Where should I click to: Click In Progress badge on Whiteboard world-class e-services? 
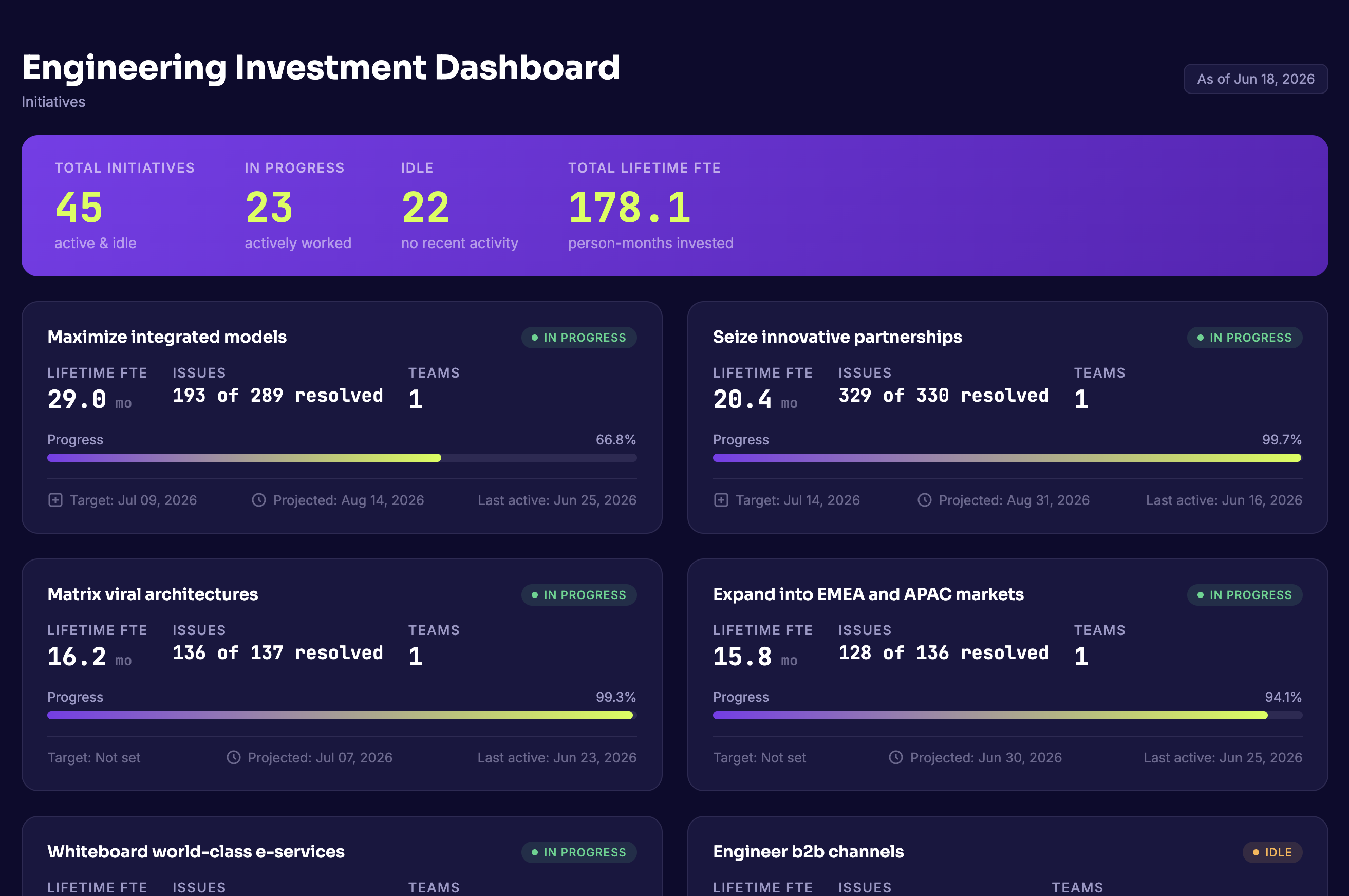pos(579,852)
